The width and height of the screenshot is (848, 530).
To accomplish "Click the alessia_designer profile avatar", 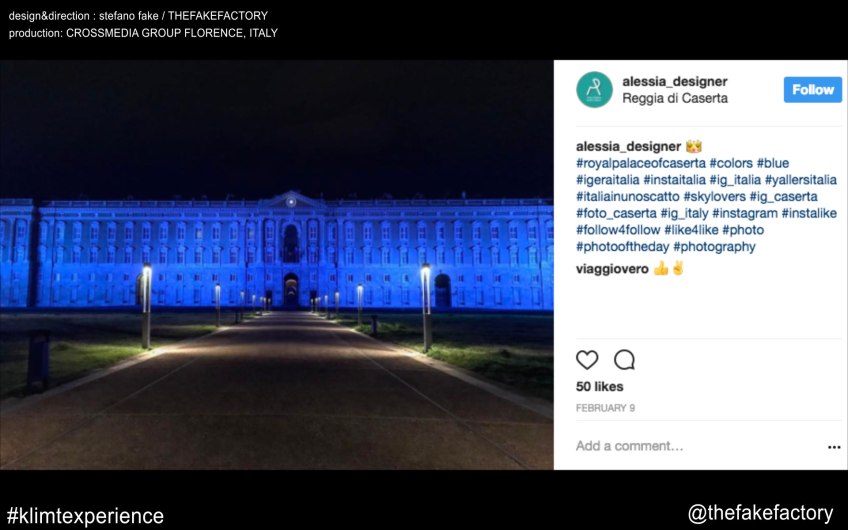I will point(594,90).
